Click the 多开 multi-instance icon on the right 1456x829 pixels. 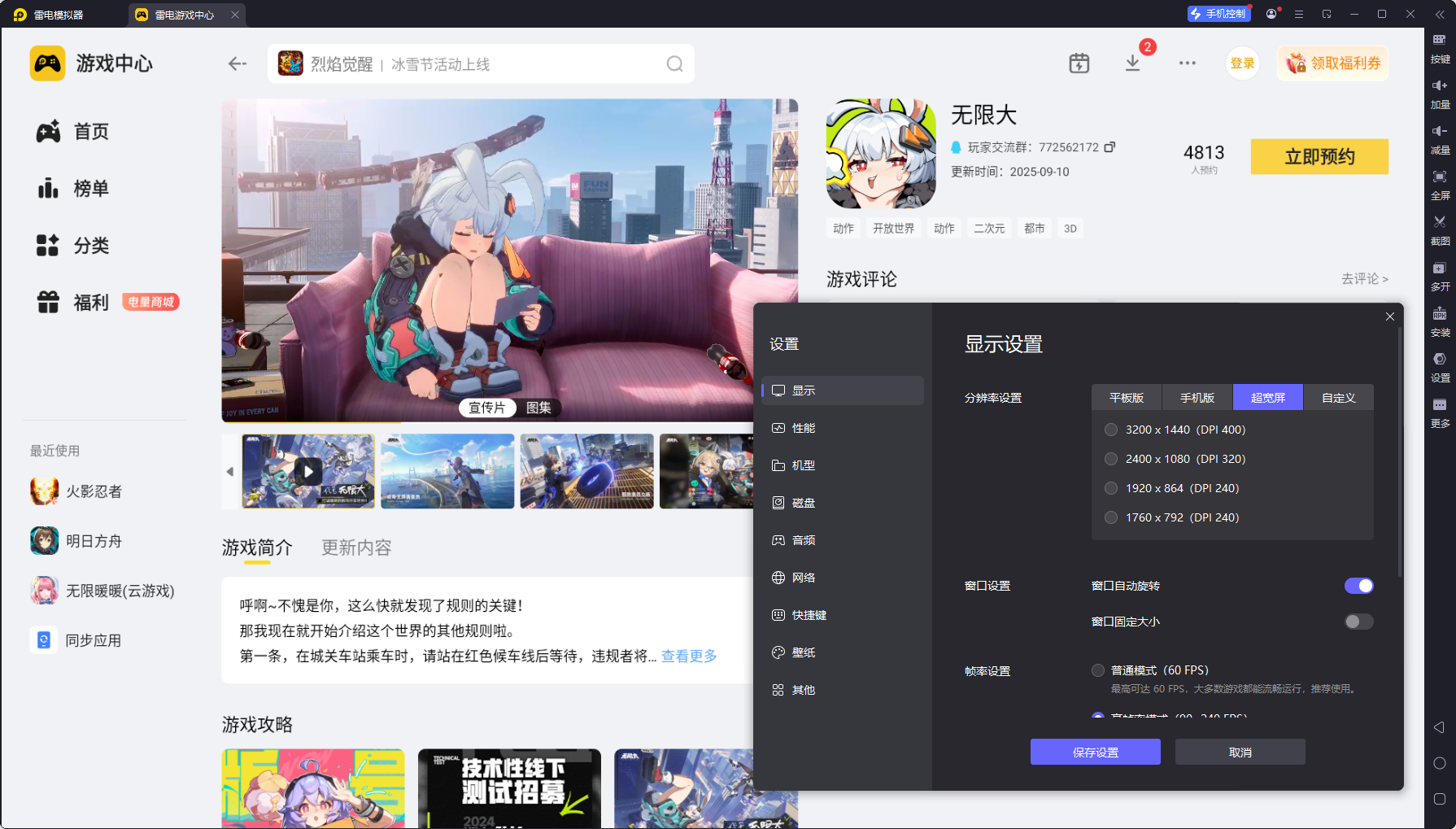[x=1440, y=277]
